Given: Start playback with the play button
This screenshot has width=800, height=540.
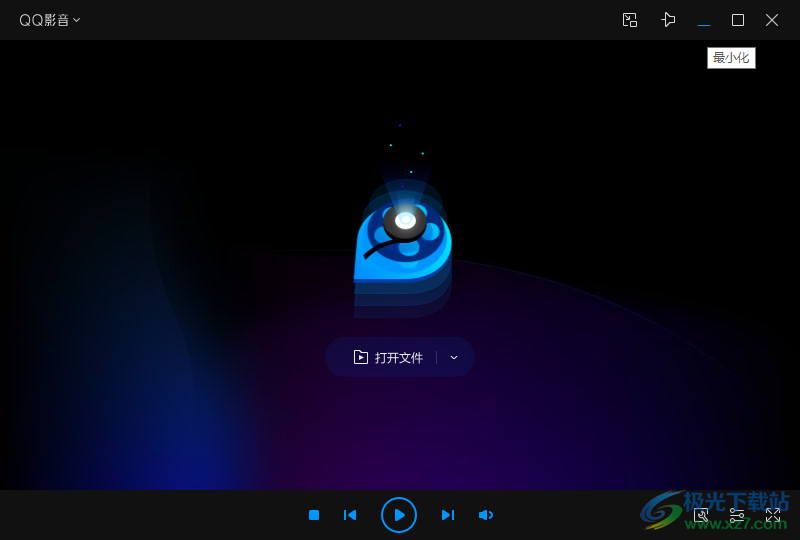Looking at the screenshot, I should 399,515.
